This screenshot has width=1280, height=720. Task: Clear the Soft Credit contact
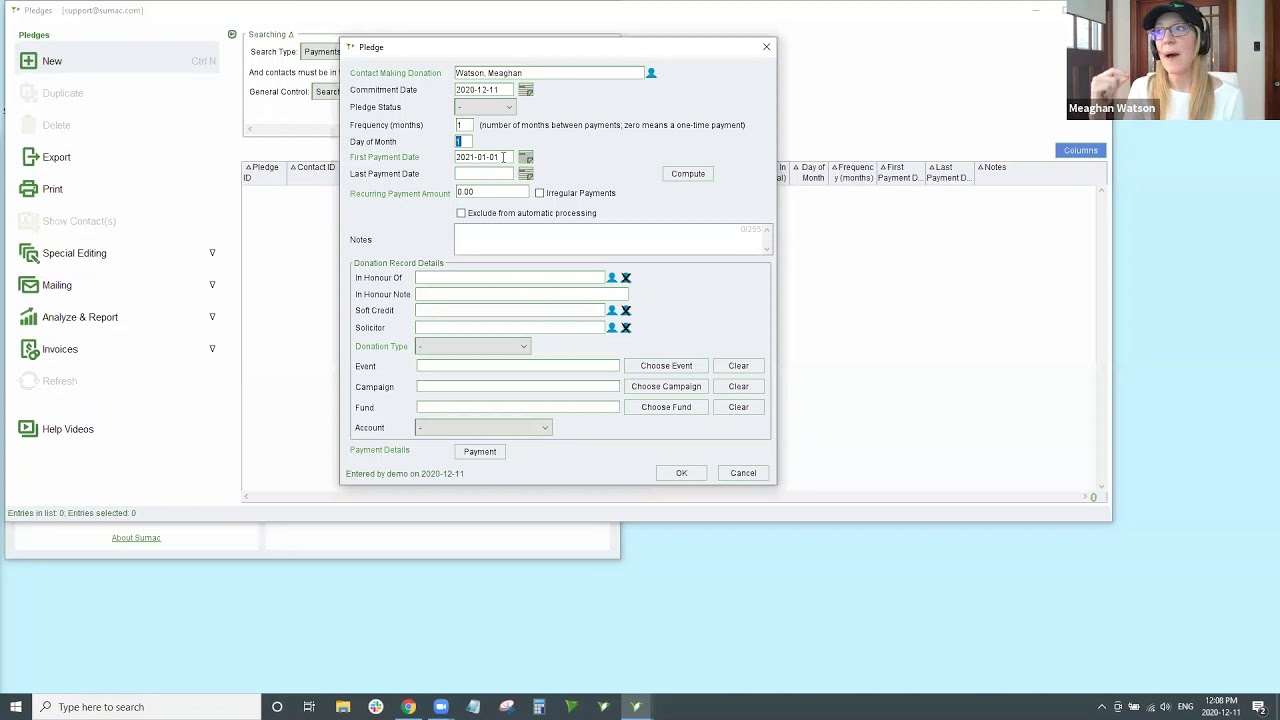tap(626, 310)
